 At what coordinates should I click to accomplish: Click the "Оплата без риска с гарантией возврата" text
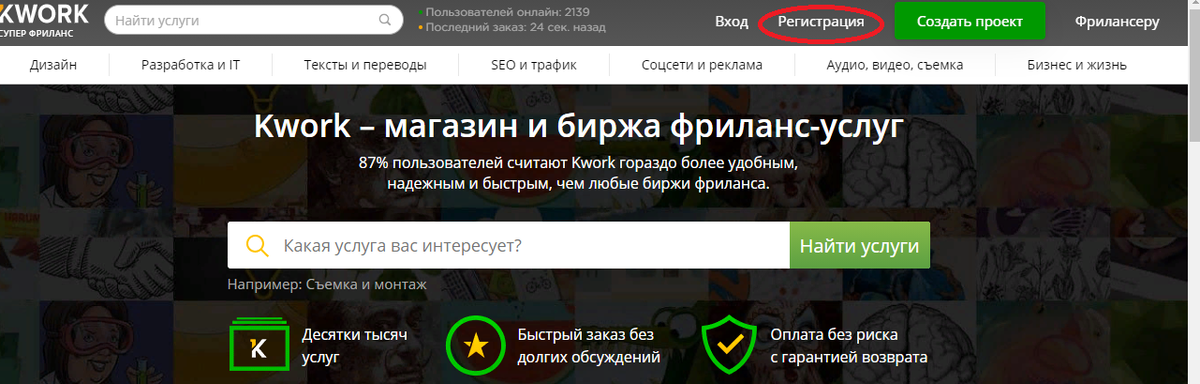click(x=849, y=345)
